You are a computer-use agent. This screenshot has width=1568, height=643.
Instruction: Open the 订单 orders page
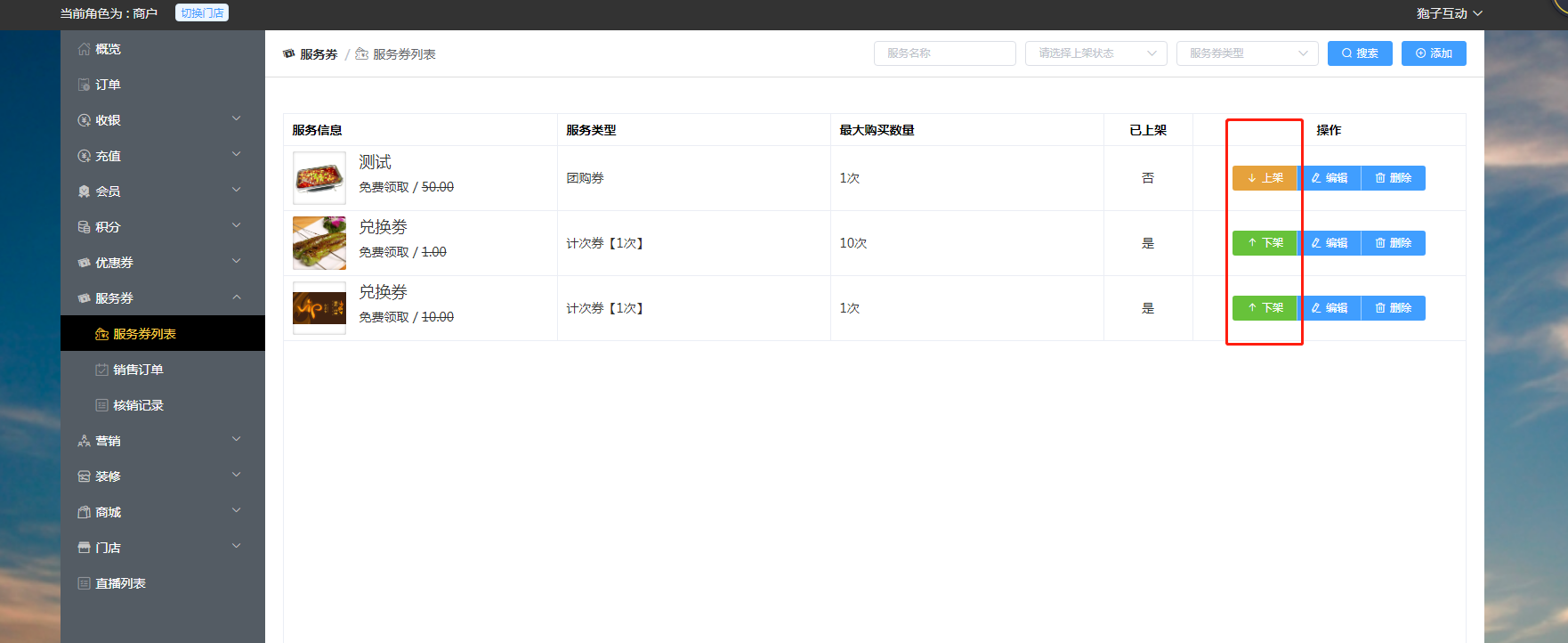pos(163,85)
